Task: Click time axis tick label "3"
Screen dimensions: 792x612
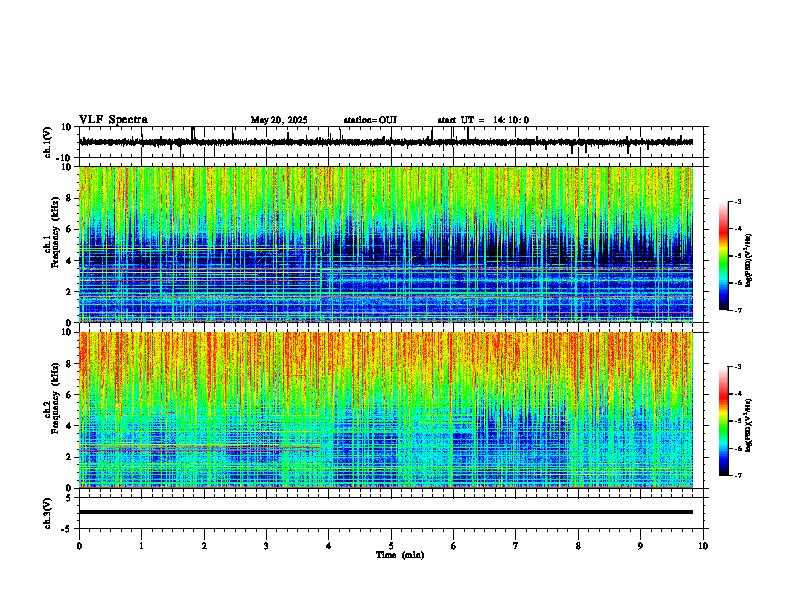Action: click(x=266, y=546)
